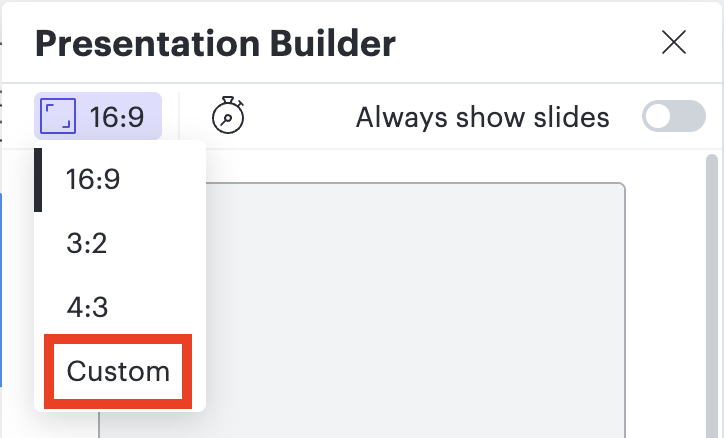Click the blank header area beside the title
This screenshot has width=724, height=438.
point(520,43)
